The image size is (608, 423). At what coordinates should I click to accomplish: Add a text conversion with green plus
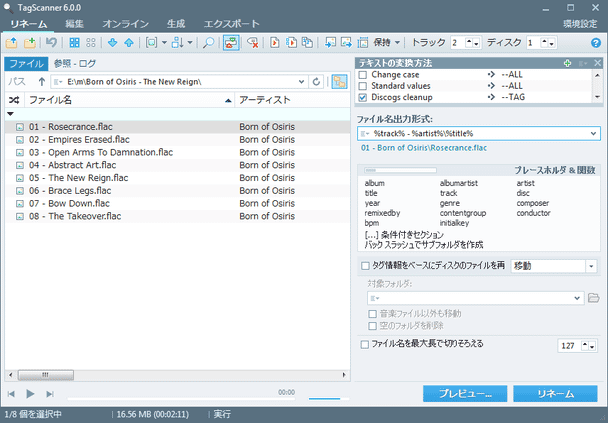(568, 63)
